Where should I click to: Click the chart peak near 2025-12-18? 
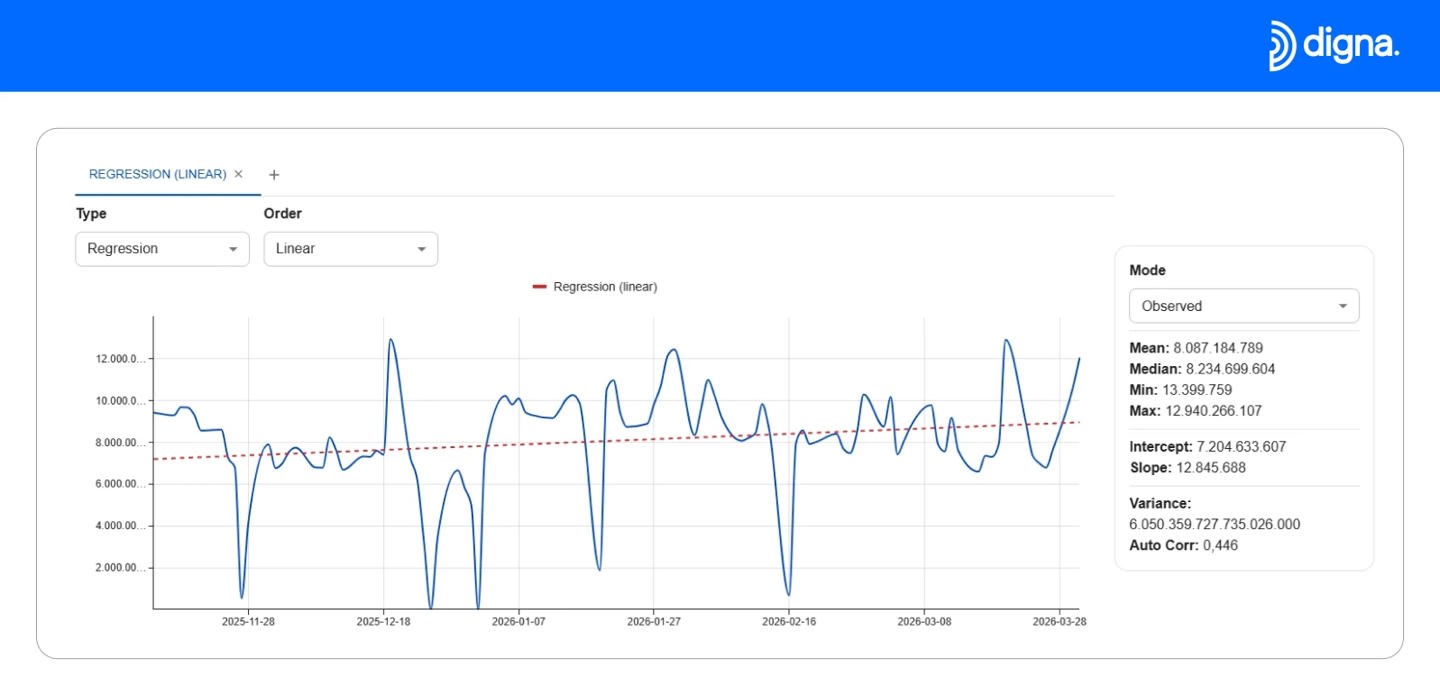point(390,340)
